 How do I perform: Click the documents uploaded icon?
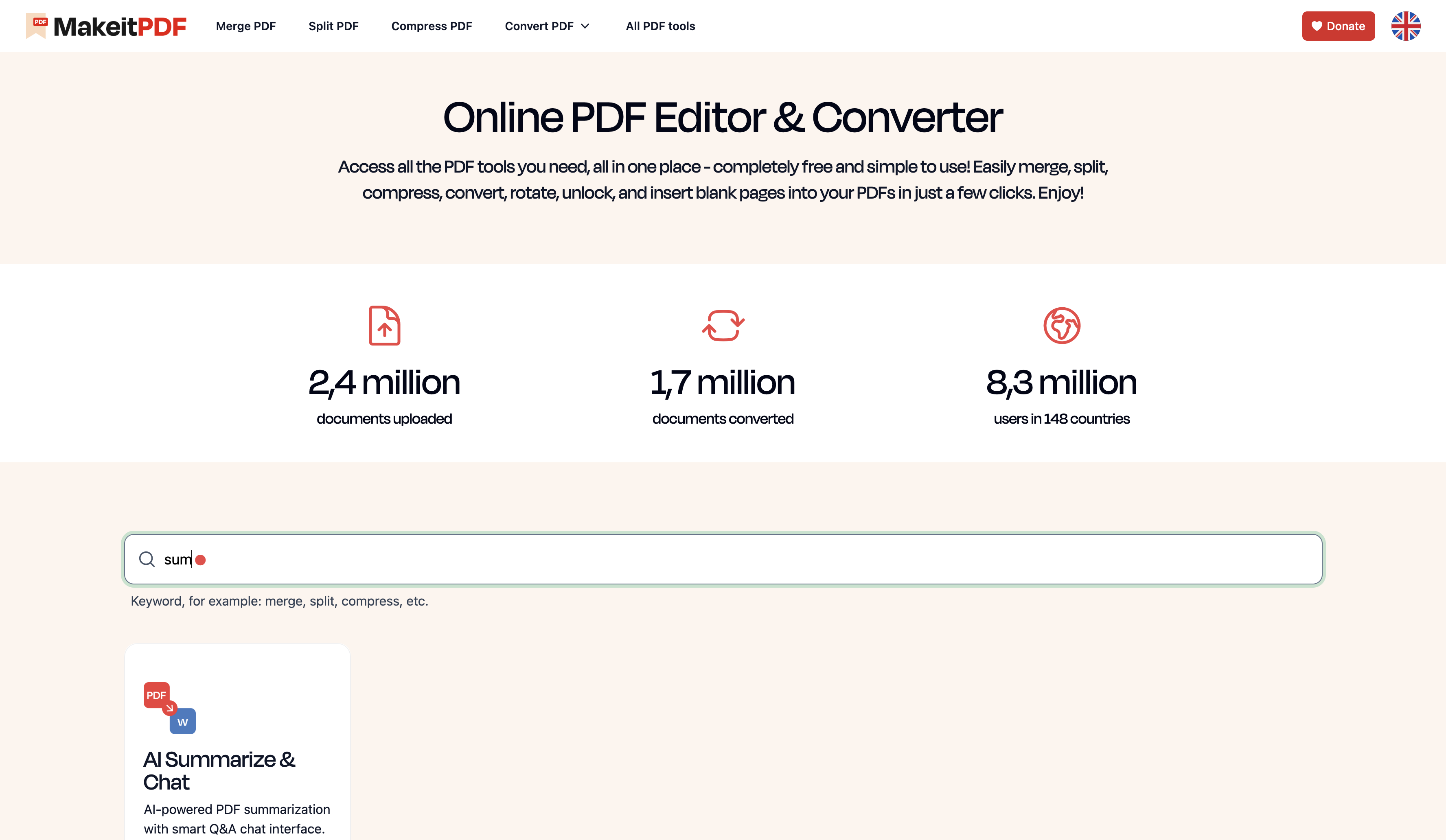tap(385, 325)
